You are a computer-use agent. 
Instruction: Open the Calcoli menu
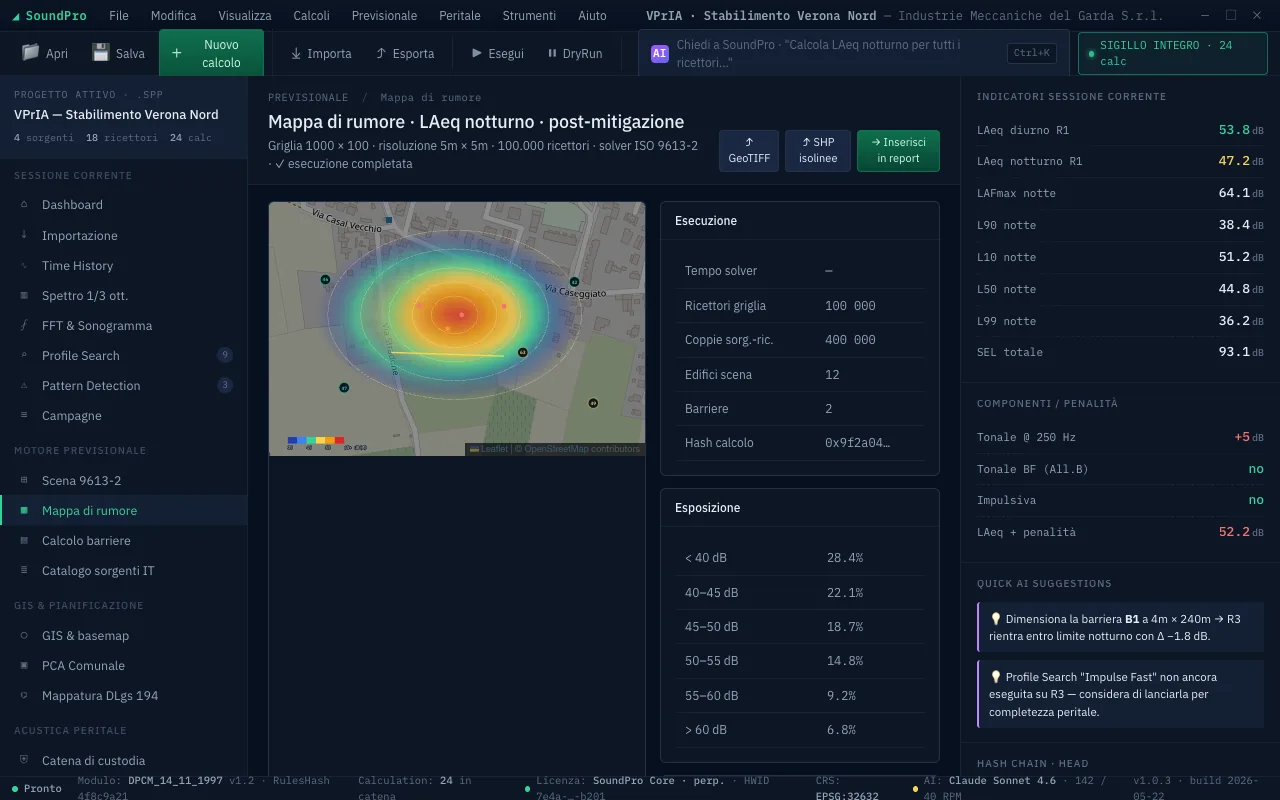tap(312, 16)
